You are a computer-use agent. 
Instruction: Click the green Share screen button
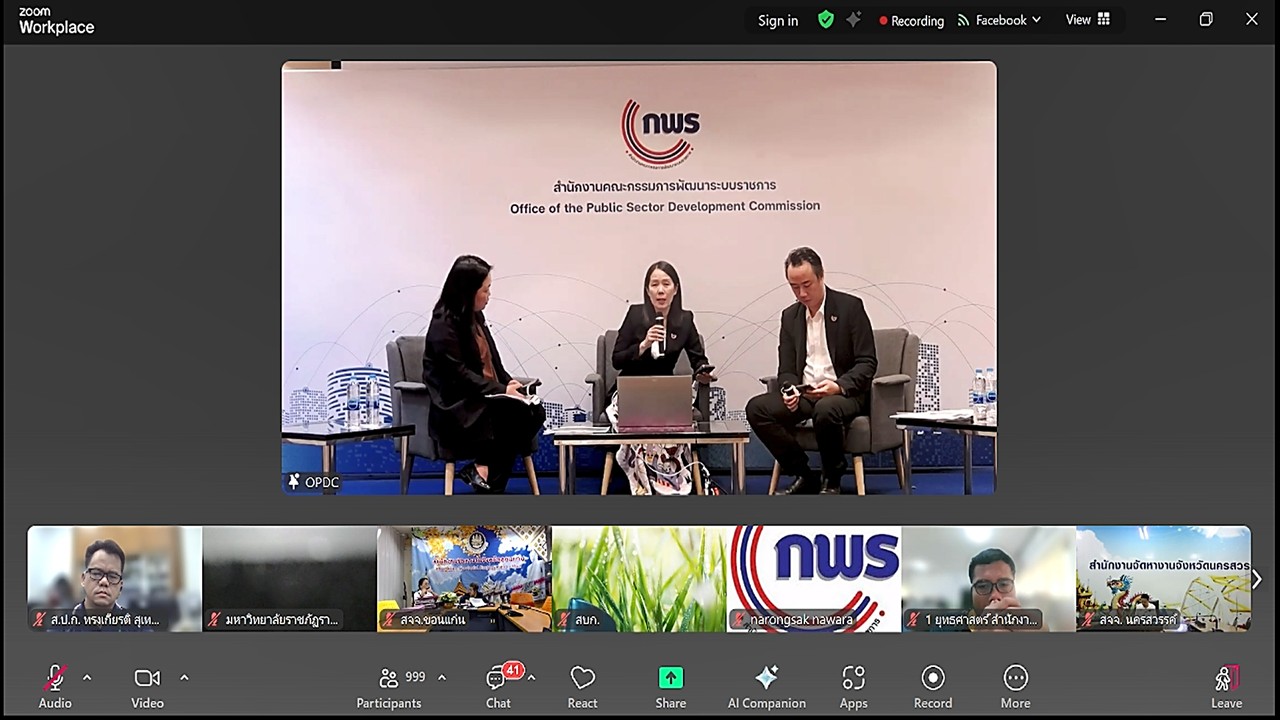tap(671, 687)
